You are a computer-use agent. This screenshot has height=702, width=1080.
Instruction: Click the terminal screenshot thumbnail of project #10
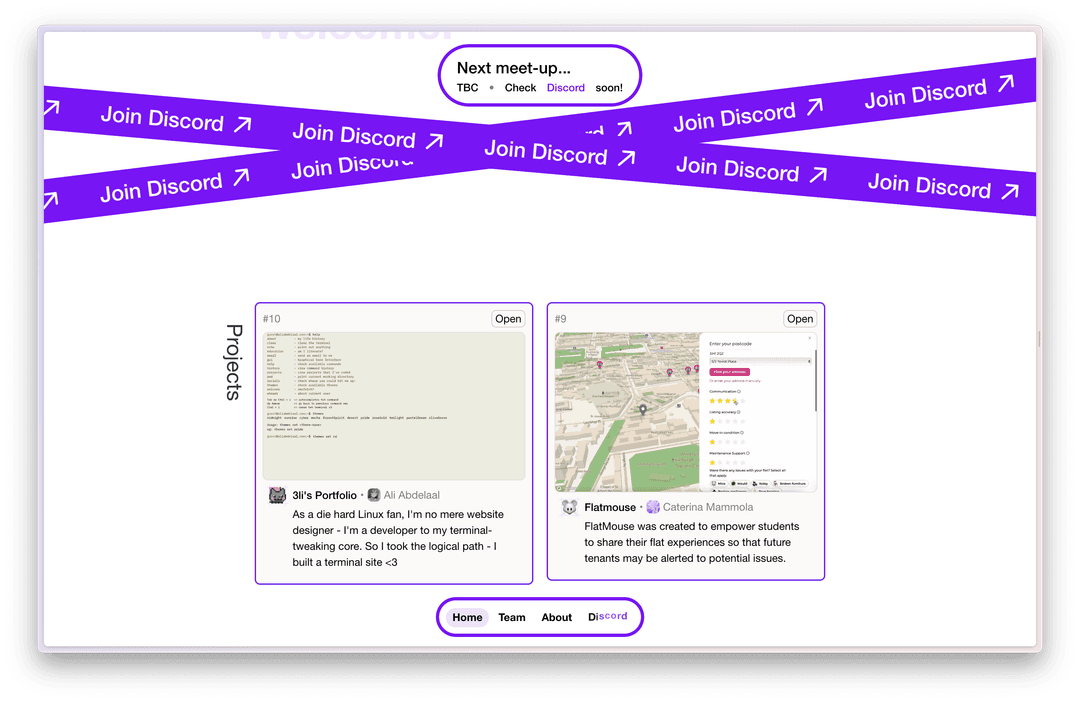tap(394, 406)
